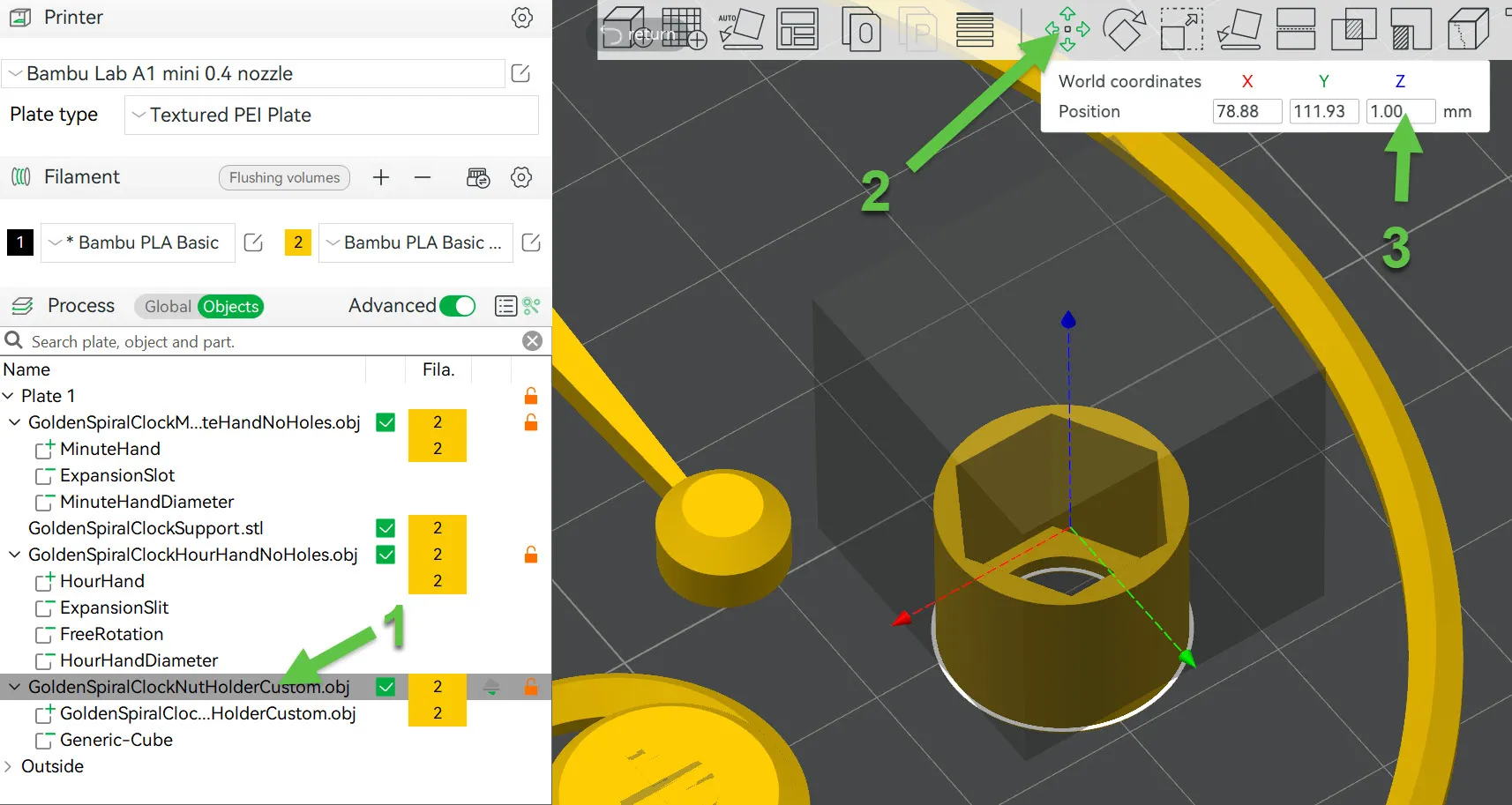The height and width of the screenshot is (805, 1512).
Task: Uncheck printable for GoldenSpiralClockSupport.stl
Action: pos(385,528)
